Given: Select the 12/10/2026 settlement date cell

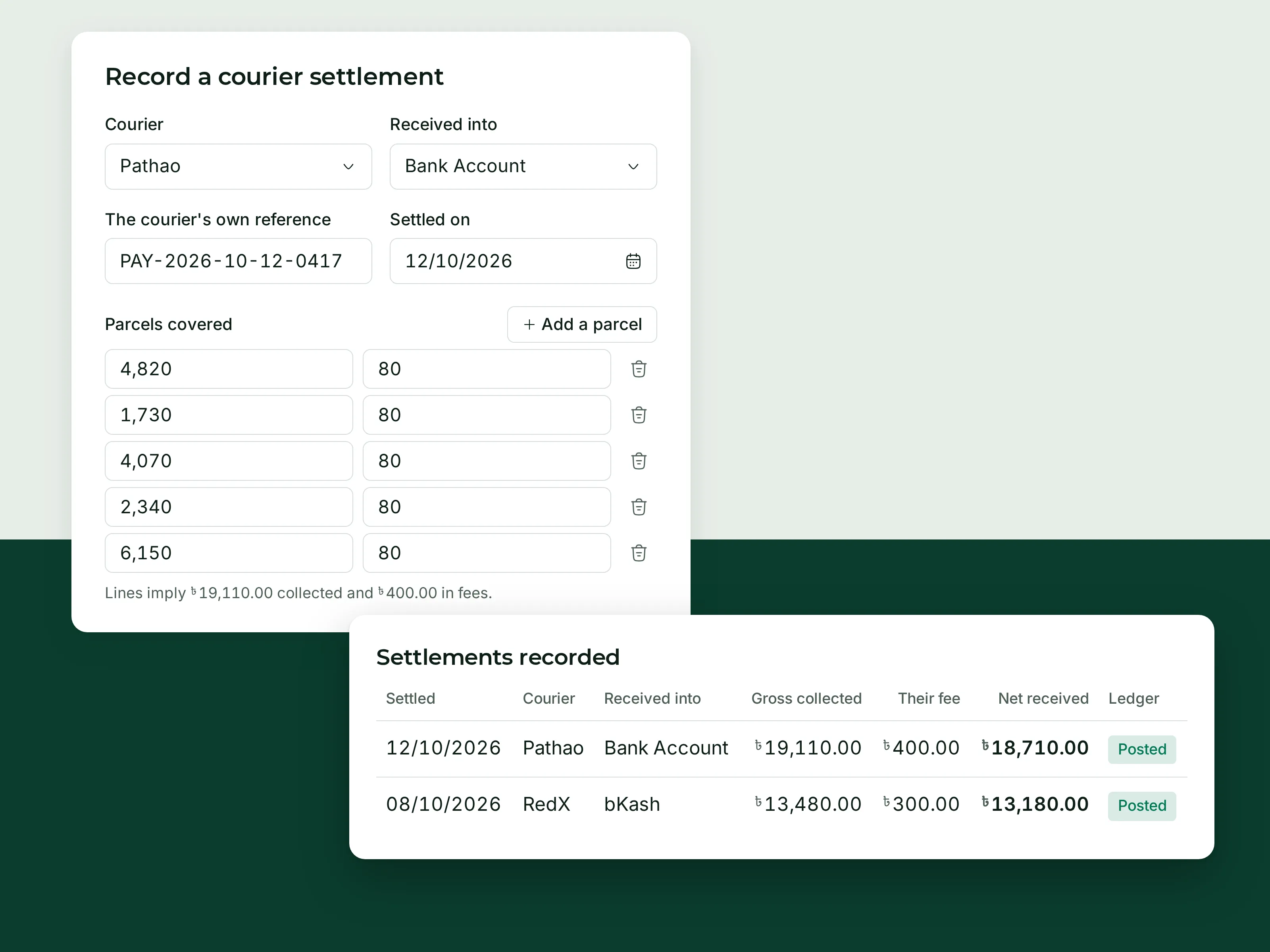Looking at the screenshot, I should (x=443, y=748).
